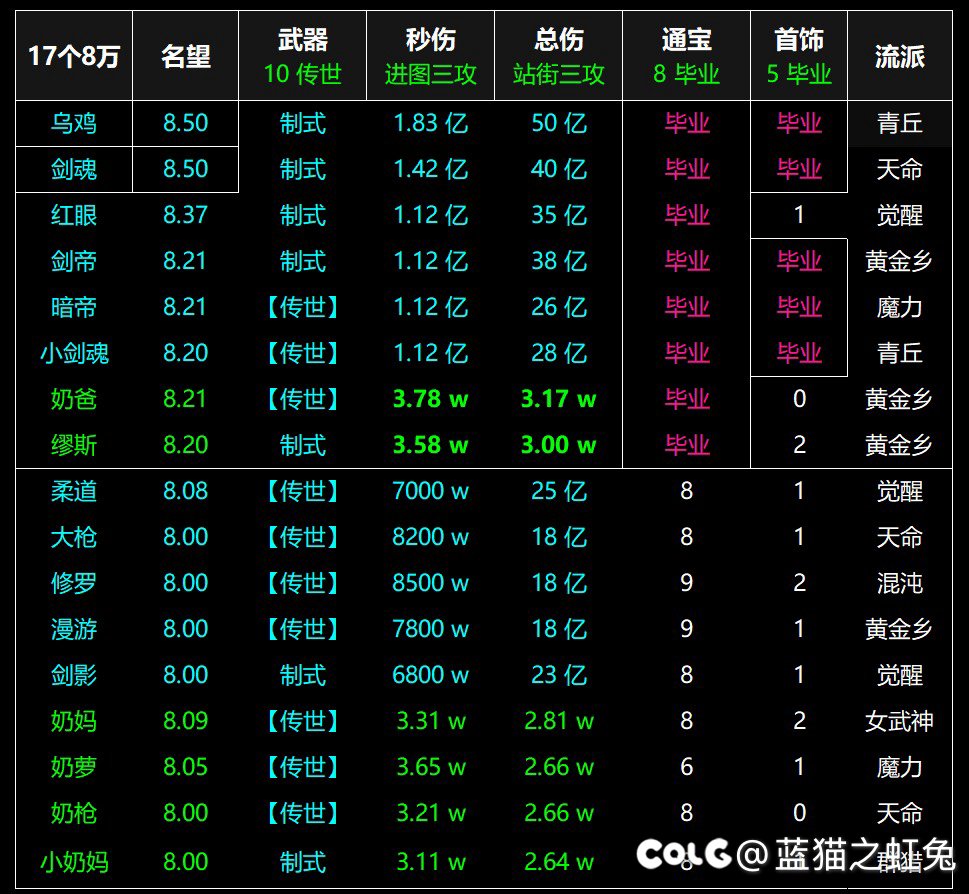The height and width of the screenshot is (894, 969).
Task: Click the 17个8万 title cell
Action: pos(72,55)
